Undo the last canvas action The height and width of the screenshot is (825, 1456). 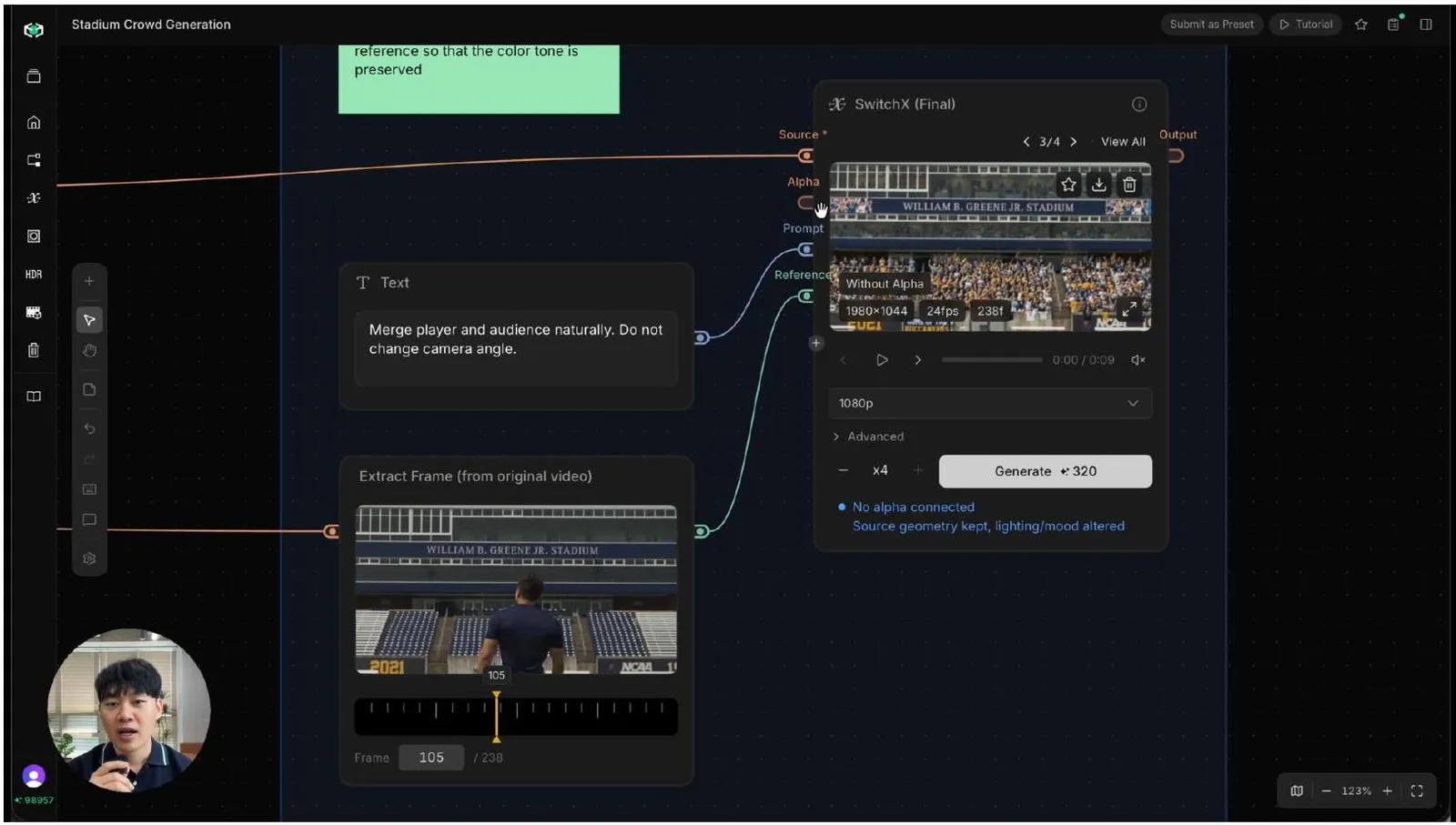[89, 428]
